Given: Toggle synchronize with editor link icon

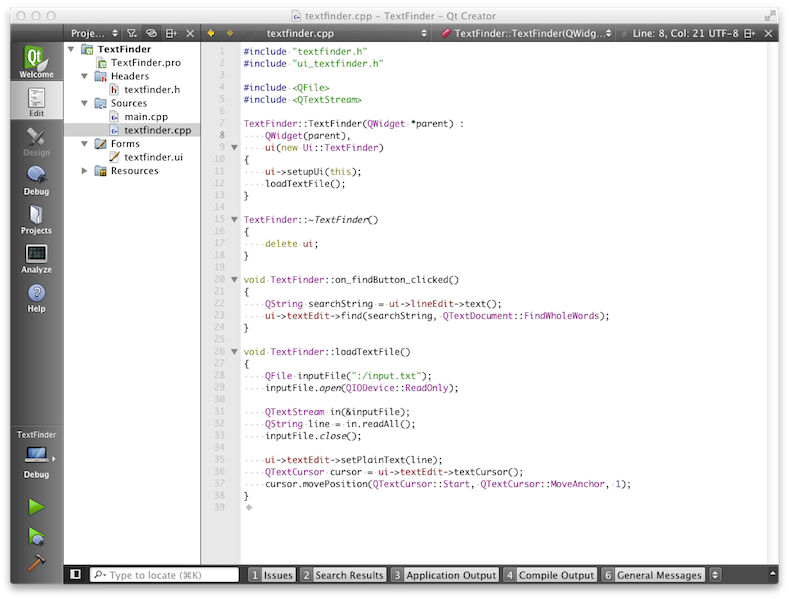Looking at the screenshot, I should (x=151, y=33).
